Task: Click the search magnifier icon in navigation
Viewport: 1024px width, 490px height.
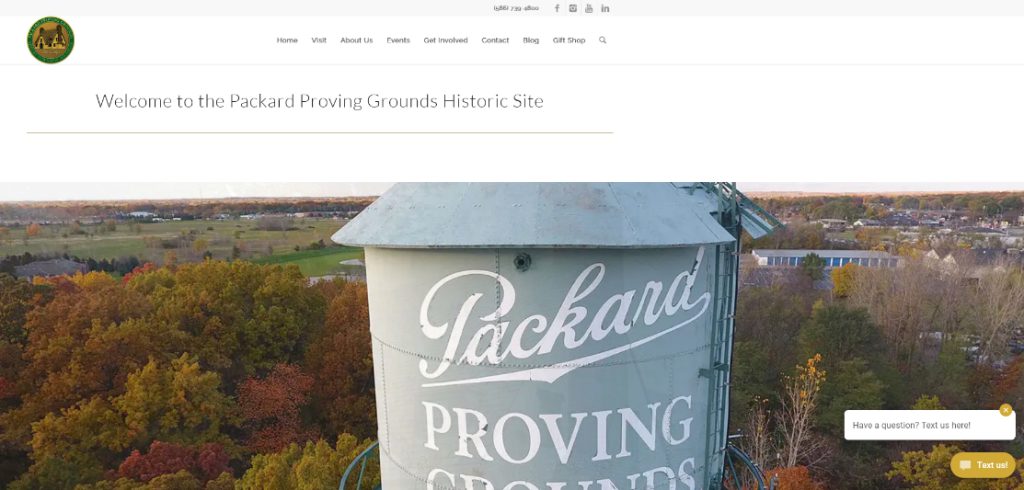Action: tap(602, 40)
